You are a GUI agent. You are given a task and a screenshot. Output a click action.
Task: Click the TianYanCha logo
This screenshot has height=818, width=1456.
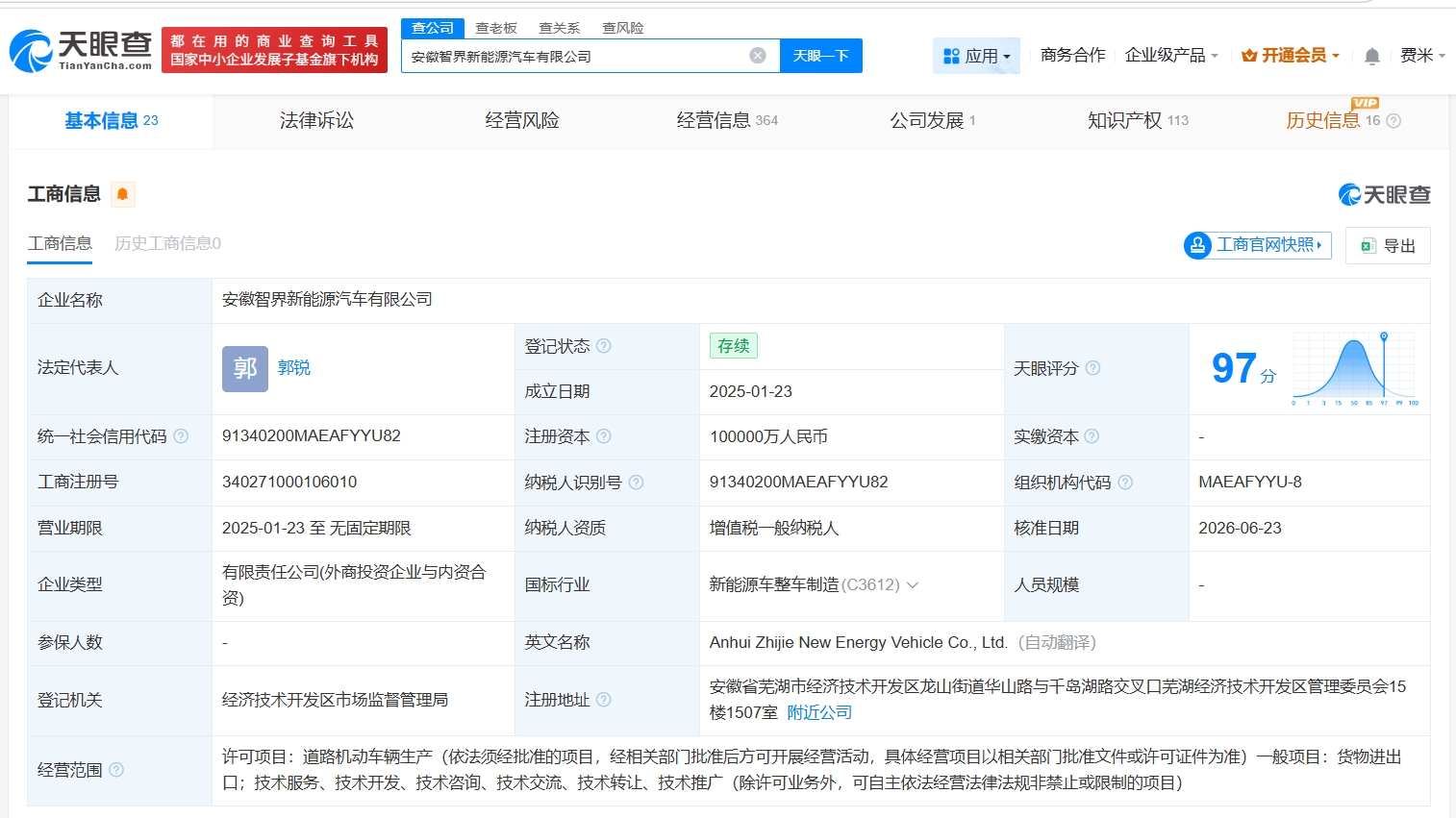click(x=81, y=50)
